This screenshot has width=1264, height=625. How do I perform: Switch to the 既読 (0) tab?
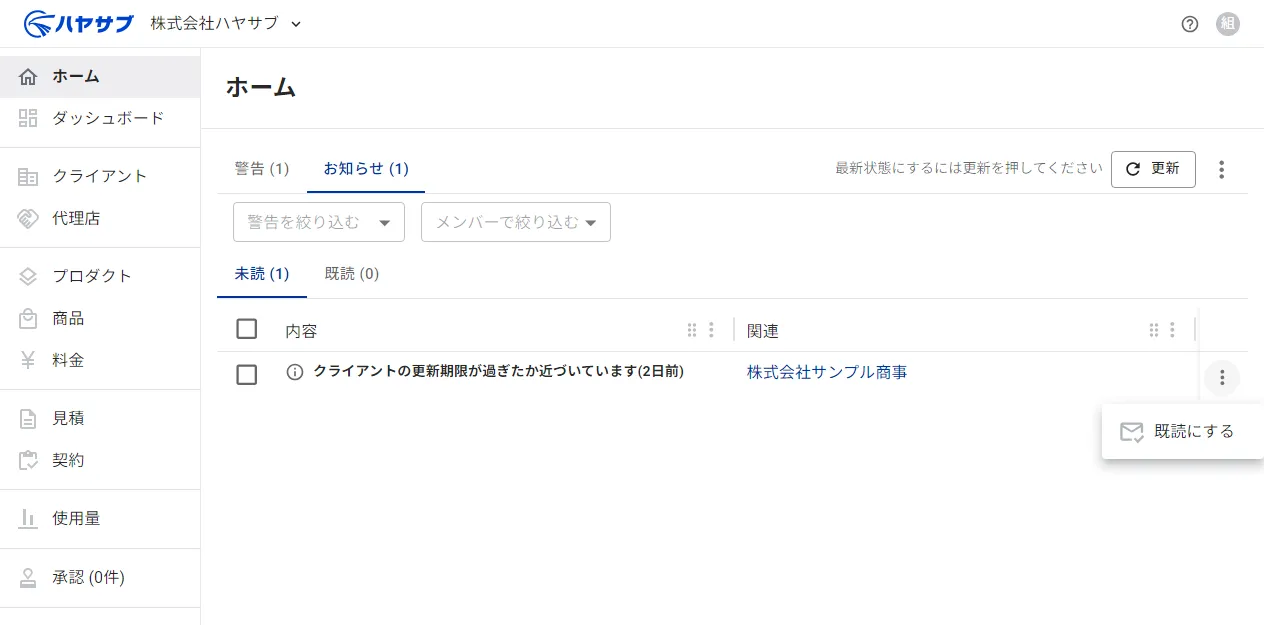(x=352, y=274)
